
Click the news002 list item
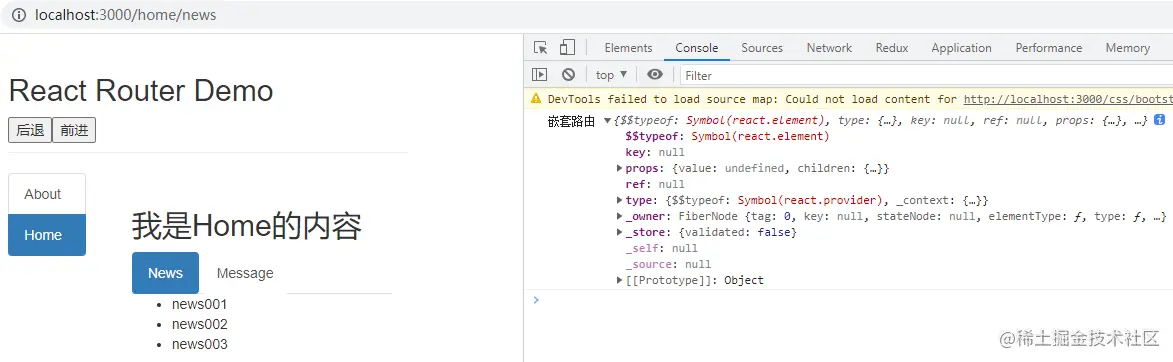(x=199, y=324)
